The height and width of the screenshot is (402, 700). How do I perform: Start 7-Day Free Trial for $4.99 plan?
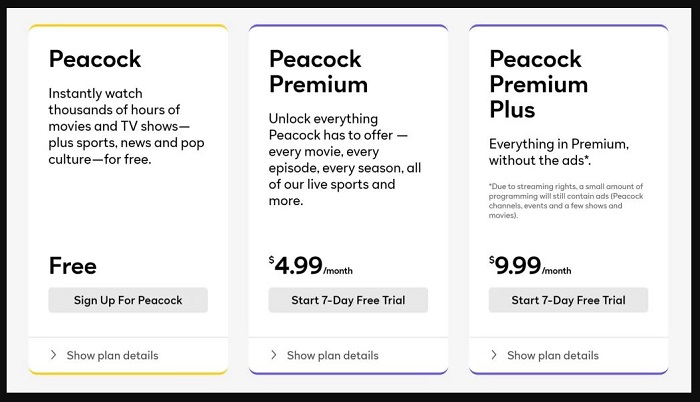tap(348, 300)
